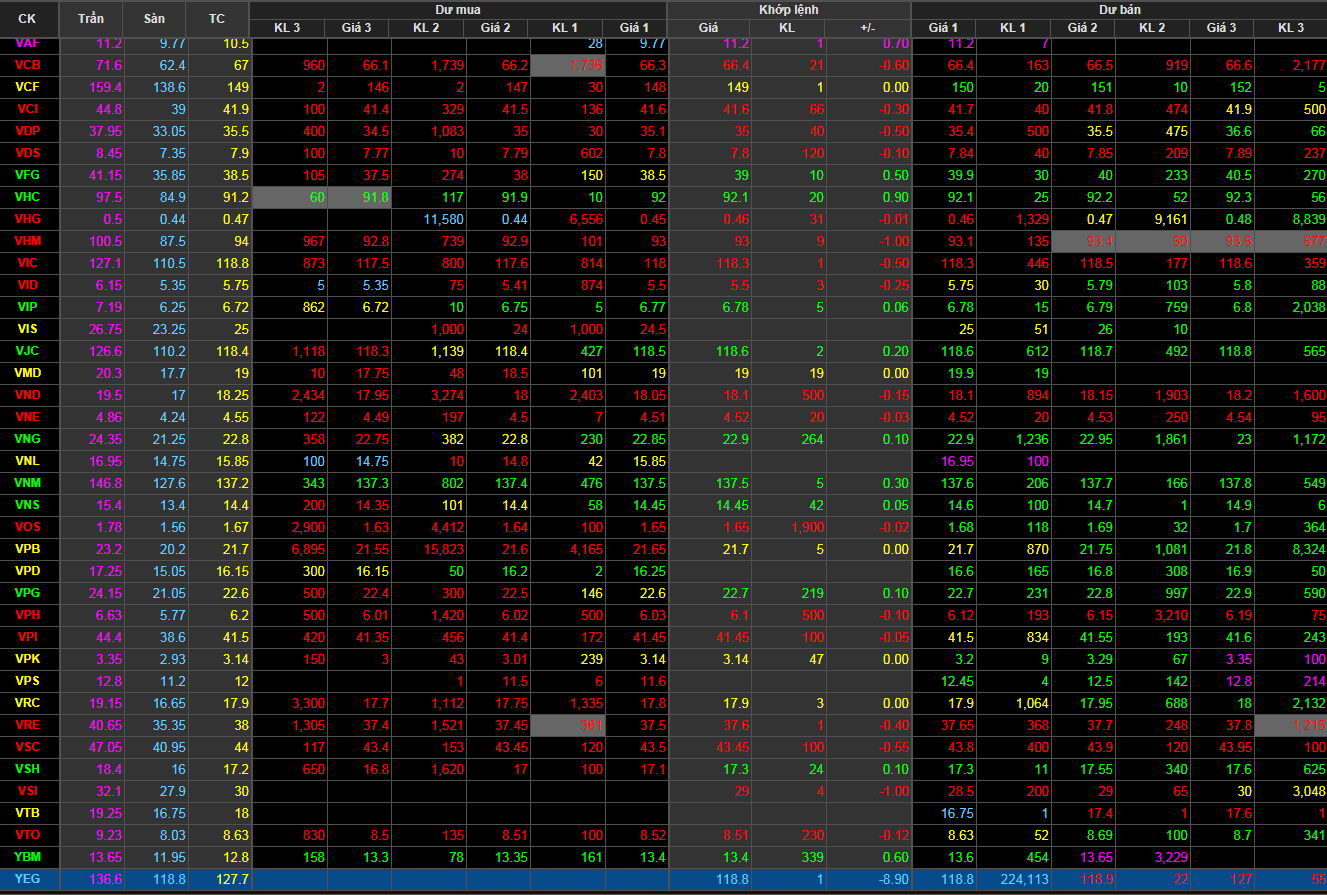Click VNM reference price 137.2

pyautogui.click(x=231, y=483)
